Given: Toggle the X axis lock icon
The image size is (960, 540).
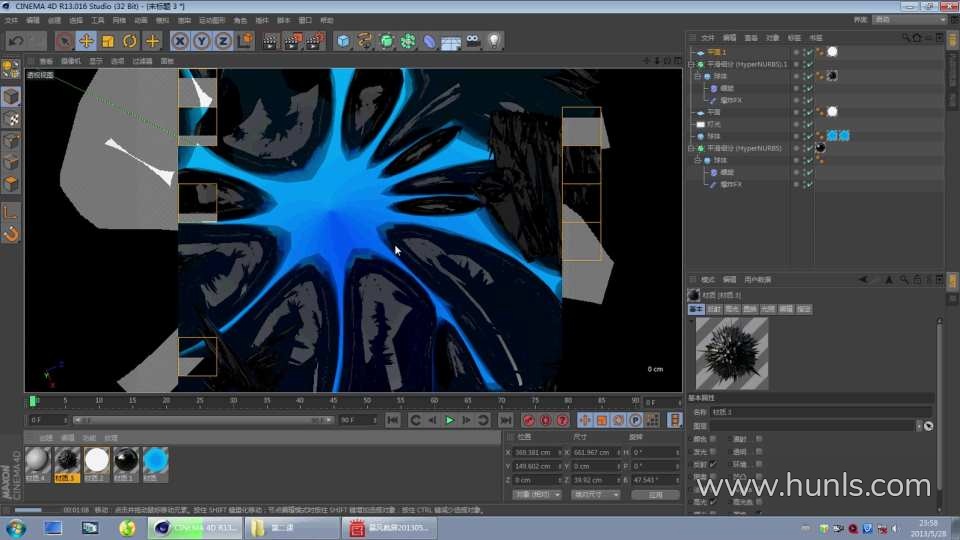Looking at the screenshot, I should [179, 41].
